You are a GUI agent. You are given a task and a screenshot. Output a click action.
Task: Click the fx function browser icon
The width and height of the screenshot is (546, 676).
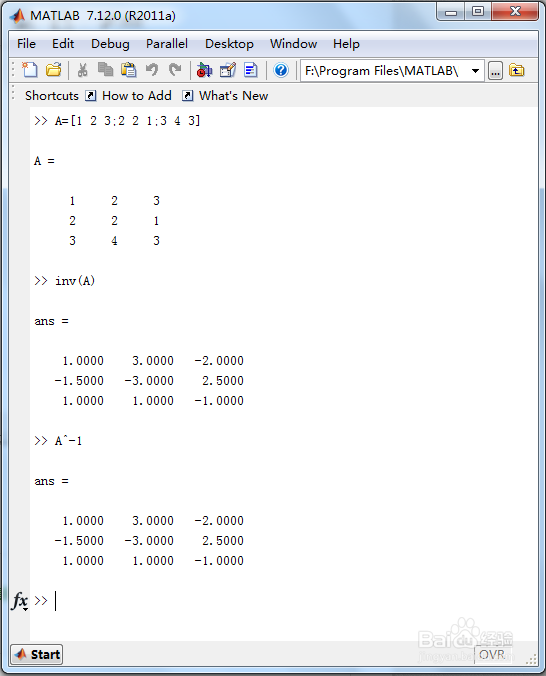[19, 601]
